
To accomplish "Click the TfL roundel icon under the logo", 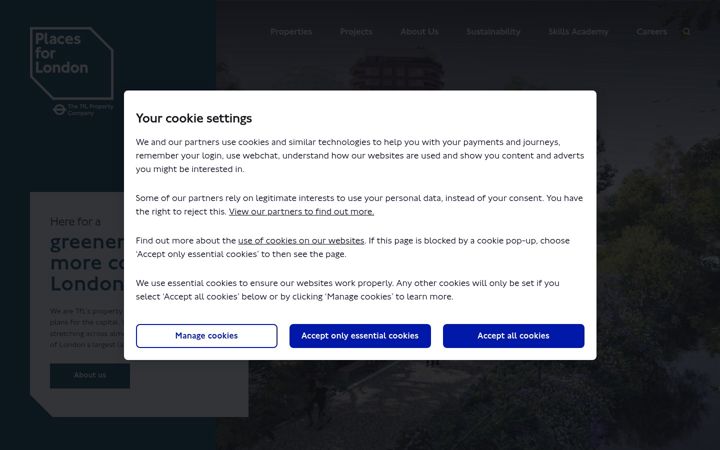I will pyautogui.click(x=59, y=110).
